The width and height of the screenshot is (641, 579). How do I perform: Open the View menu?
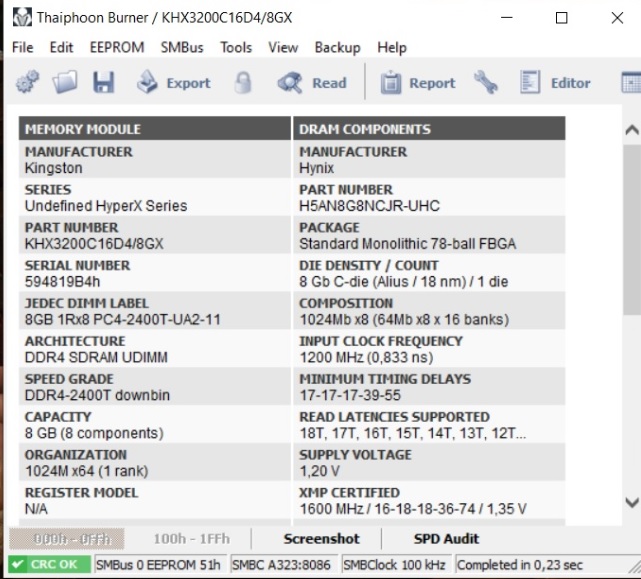coord(283,47)
